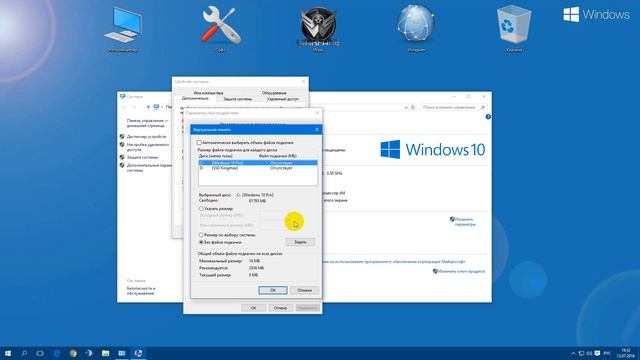Switch to Имя компьютера tab
Image resolution: width=640 pixels, height=360 pixels.
(x=208, y=93)
